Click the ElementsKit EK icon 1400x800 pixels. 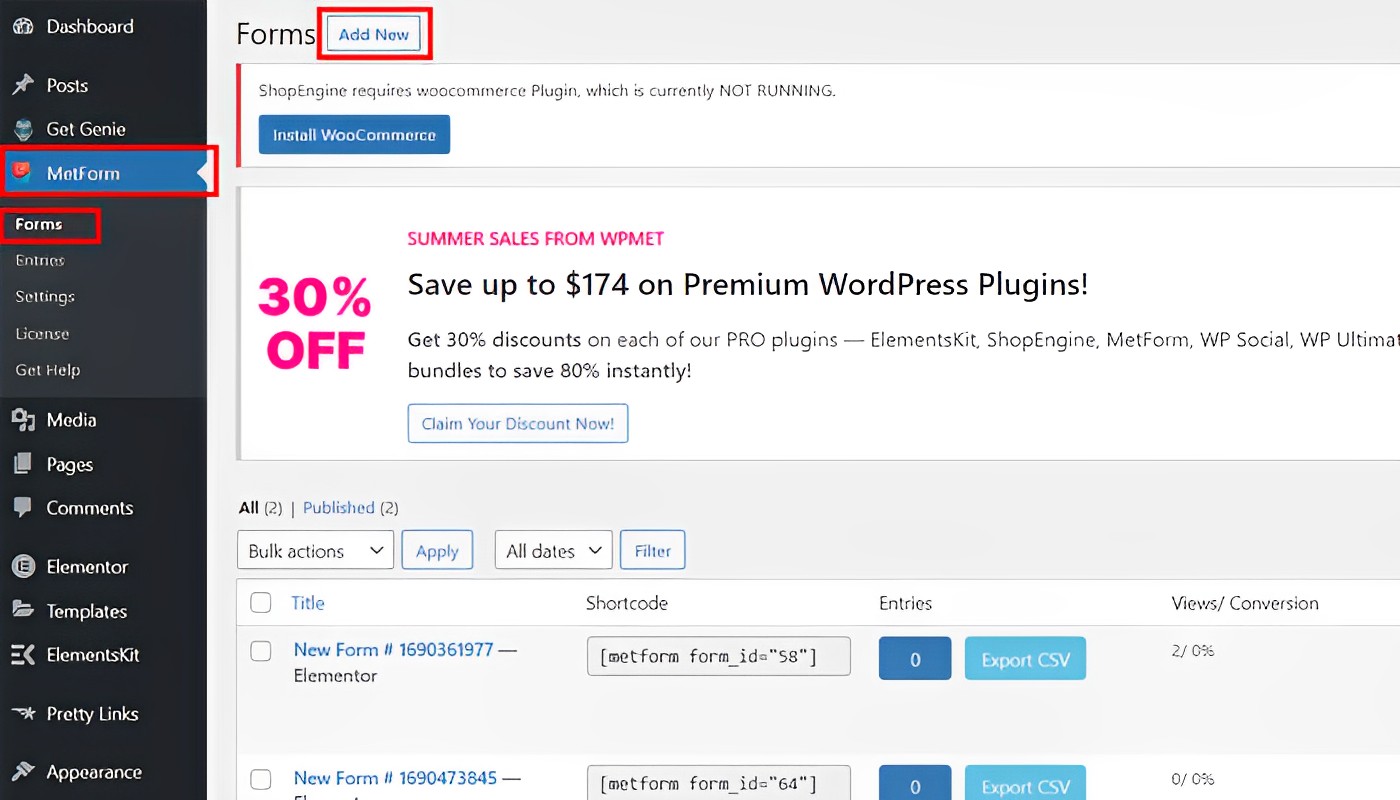pos(22,655)
